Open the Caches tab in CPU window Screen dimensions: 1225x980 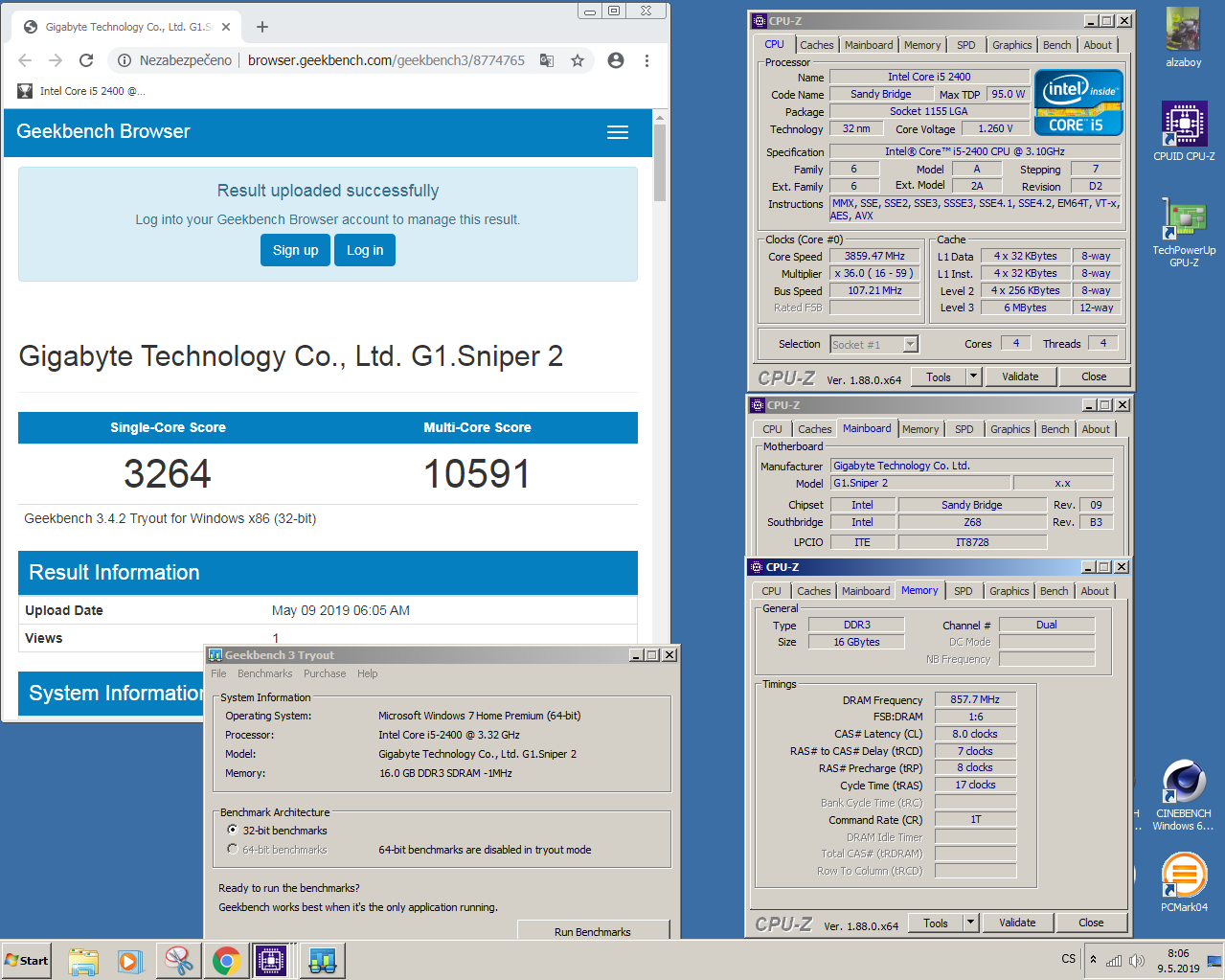click(x=816, y=45)
